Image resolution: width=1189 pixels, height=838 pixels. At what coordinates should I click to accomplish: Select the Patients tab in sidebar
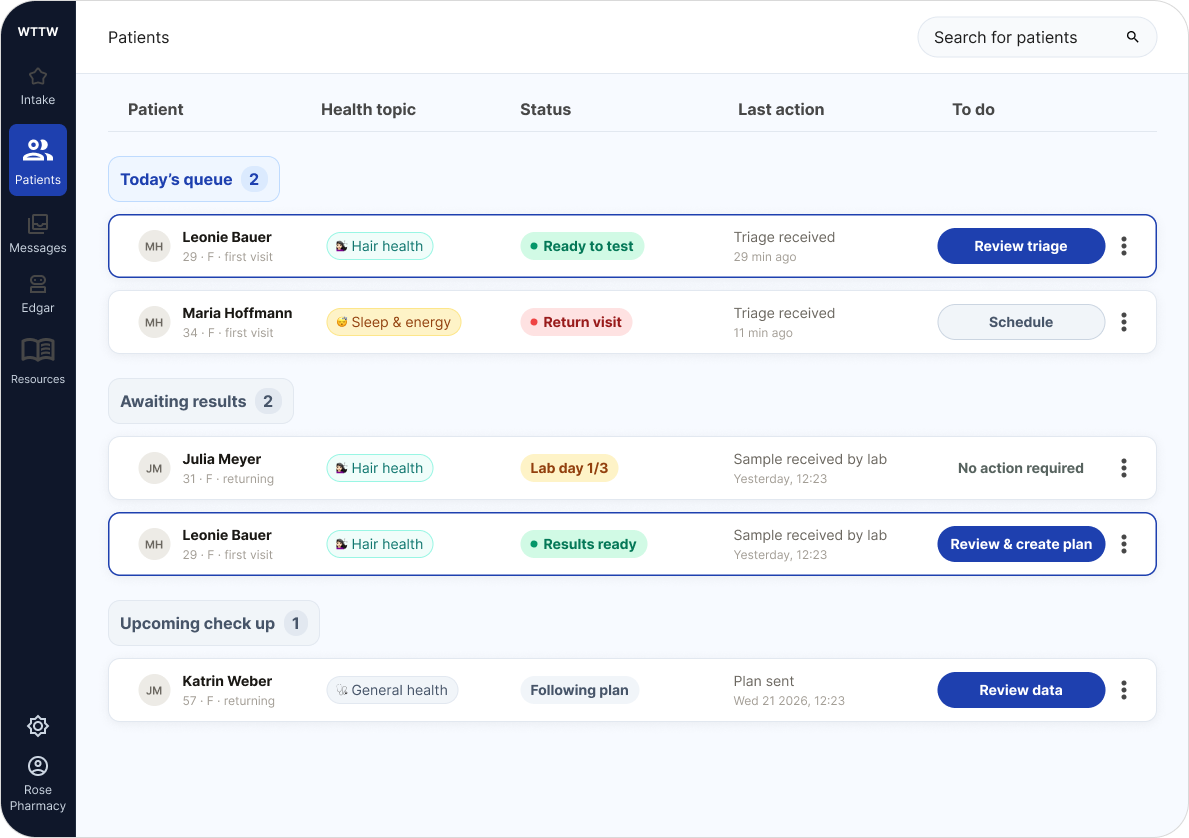[x=38, y=160]
